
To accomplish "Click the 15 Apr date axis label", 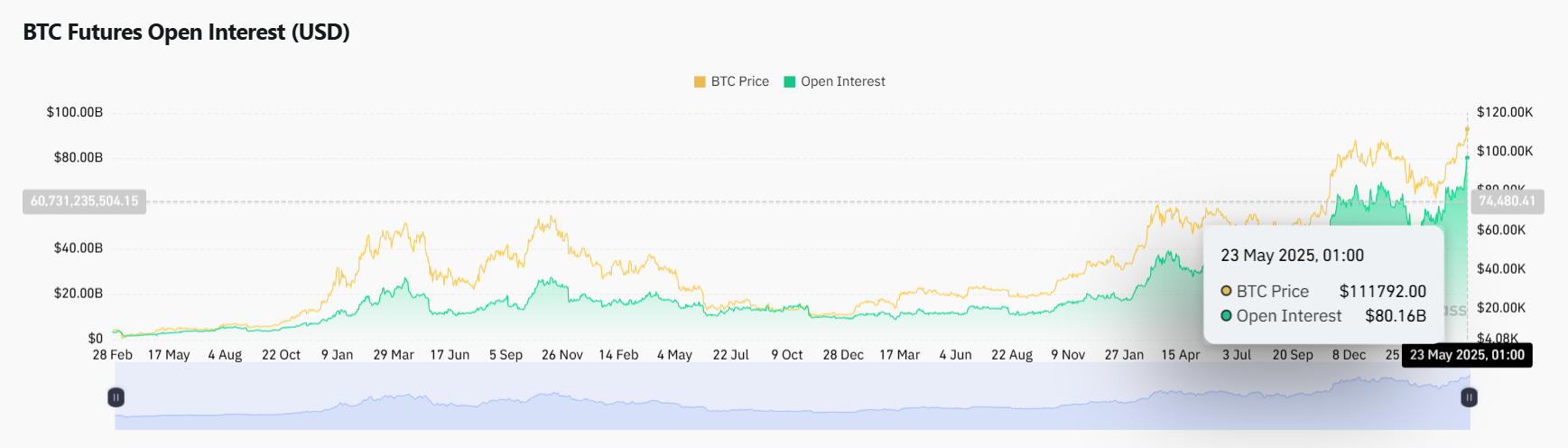I will (1181, 355).
